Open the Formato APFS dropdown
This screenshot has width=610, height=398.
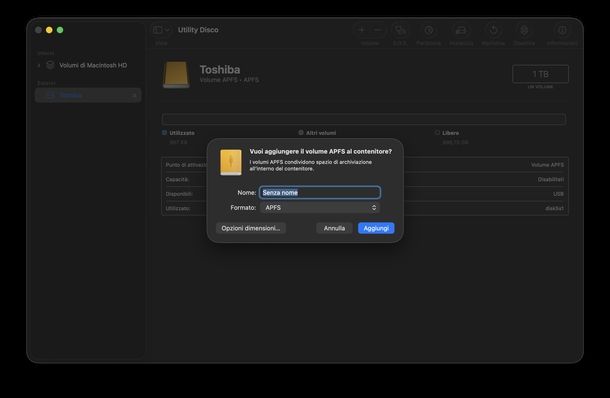pyautogui.click(x=320, y=208)
